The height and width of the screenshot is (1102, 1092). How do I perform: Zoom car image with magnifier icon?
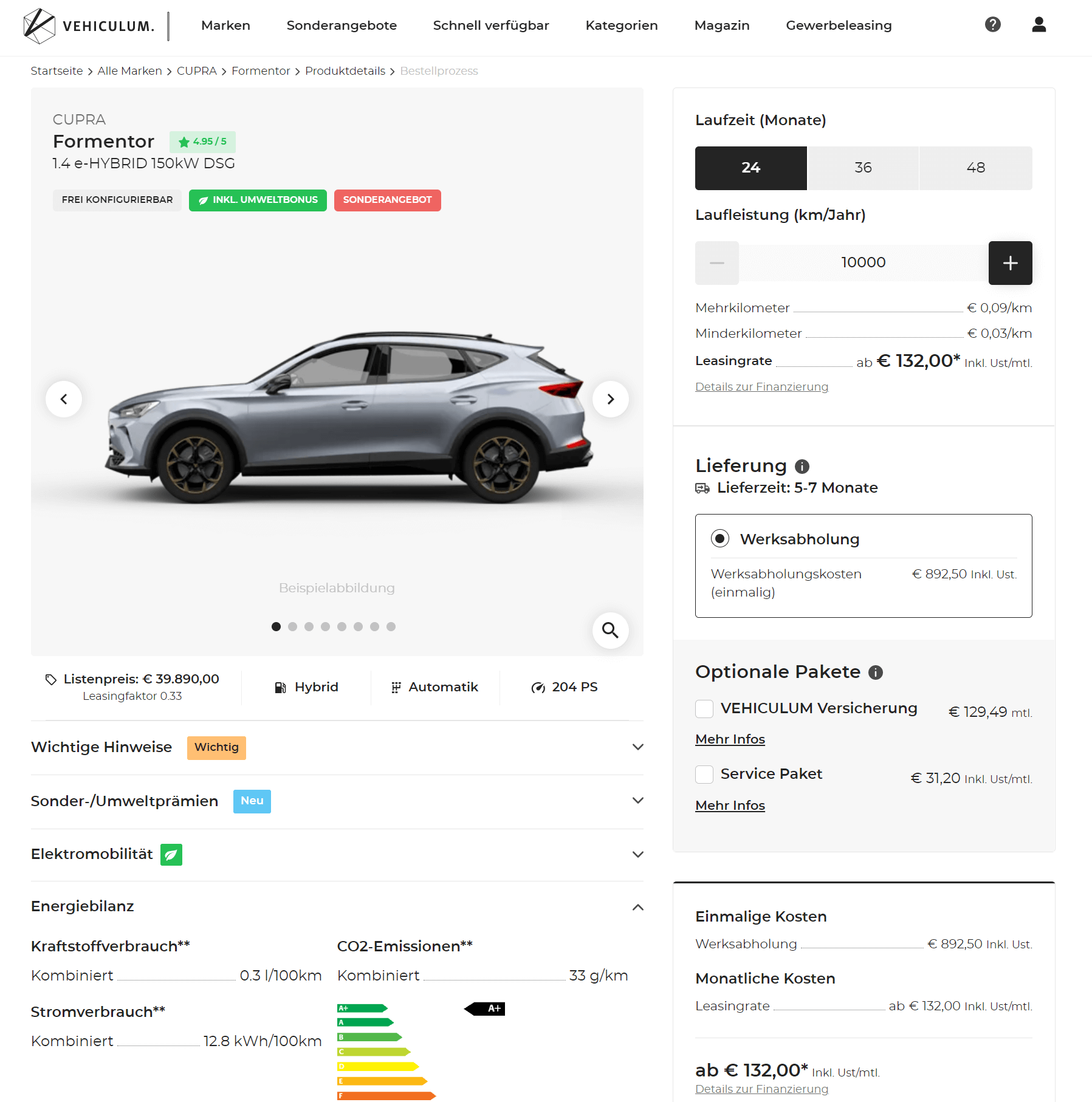coord(610,631)
